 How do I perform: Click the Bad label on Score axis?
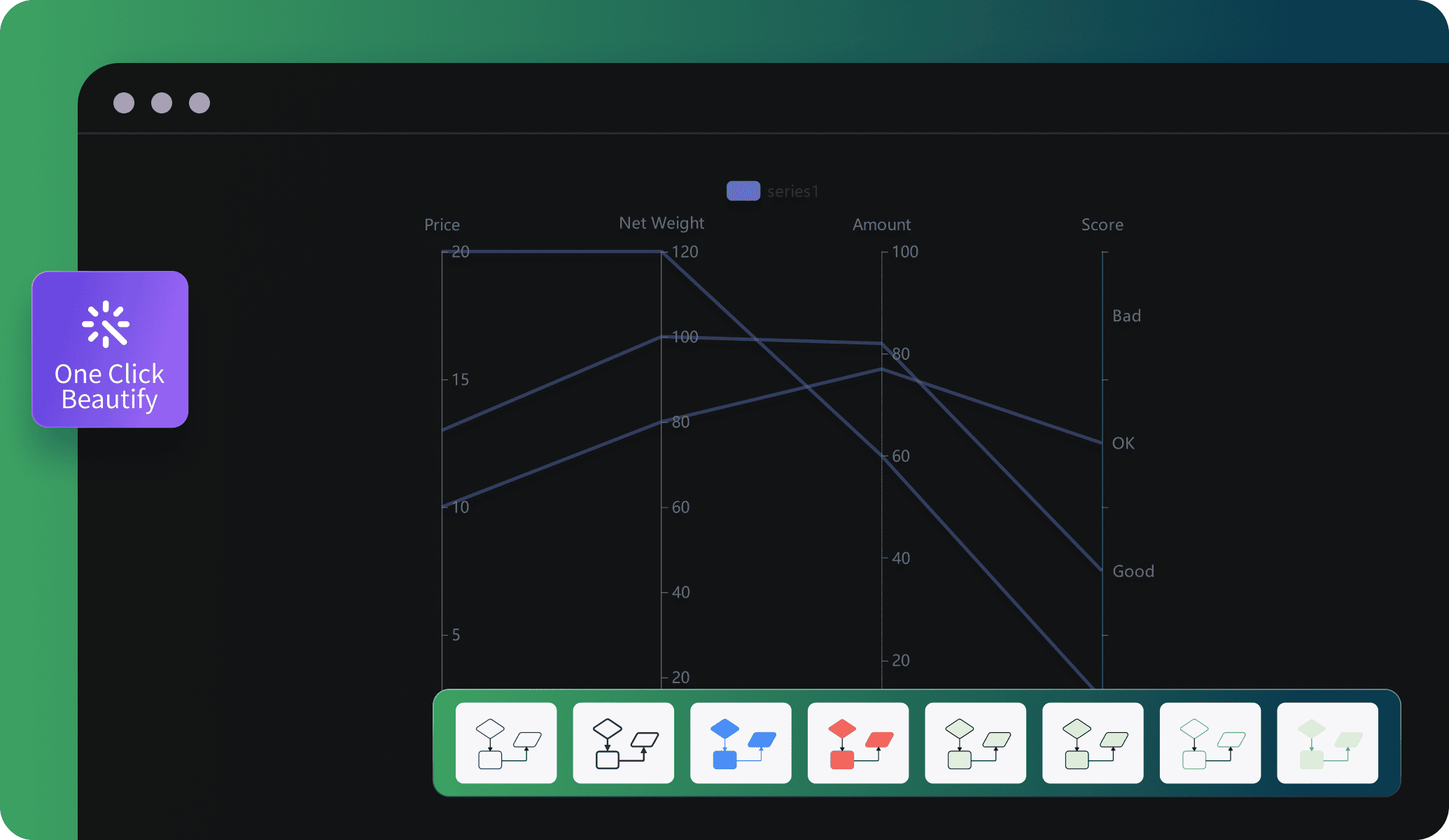click(x=1127, y=316)
